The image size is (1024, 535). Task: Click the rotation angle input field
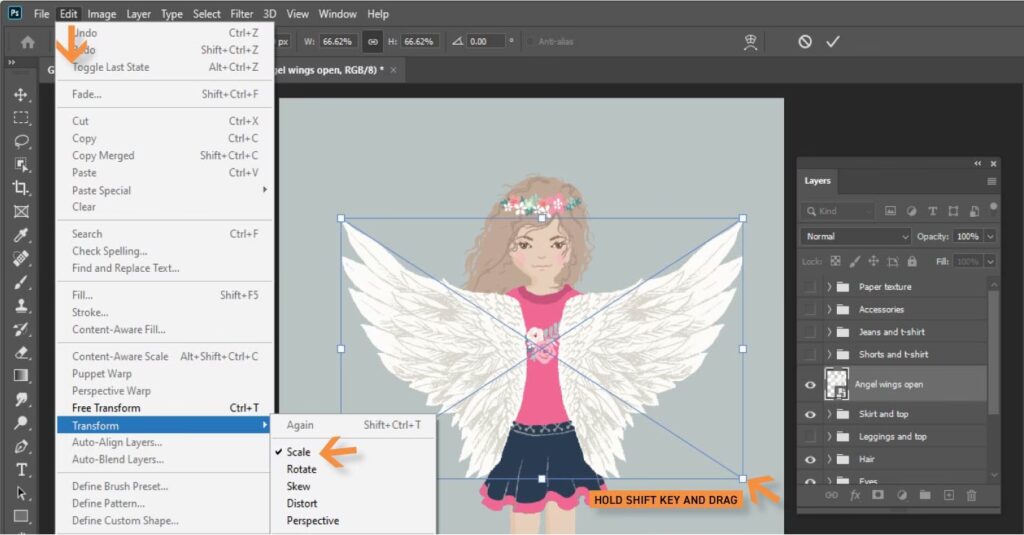pos(485,42)
